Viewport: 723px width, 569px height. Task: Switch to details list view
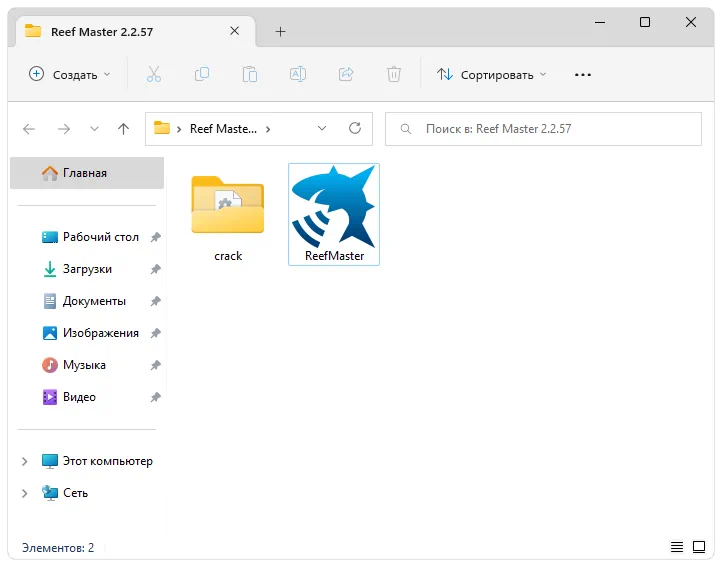[676, 547]
